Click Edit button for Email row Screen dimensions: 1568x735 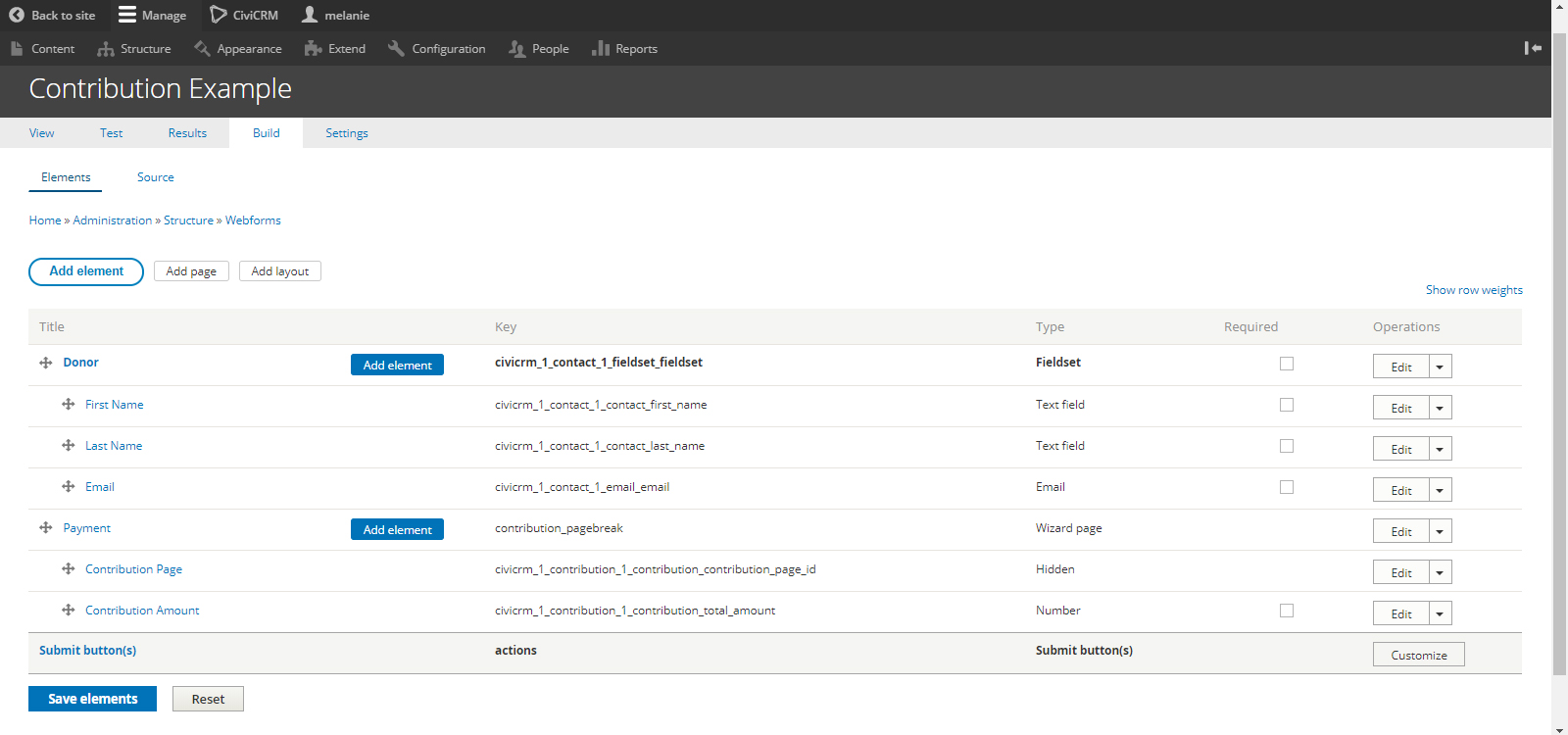[x=1401, y=490]
